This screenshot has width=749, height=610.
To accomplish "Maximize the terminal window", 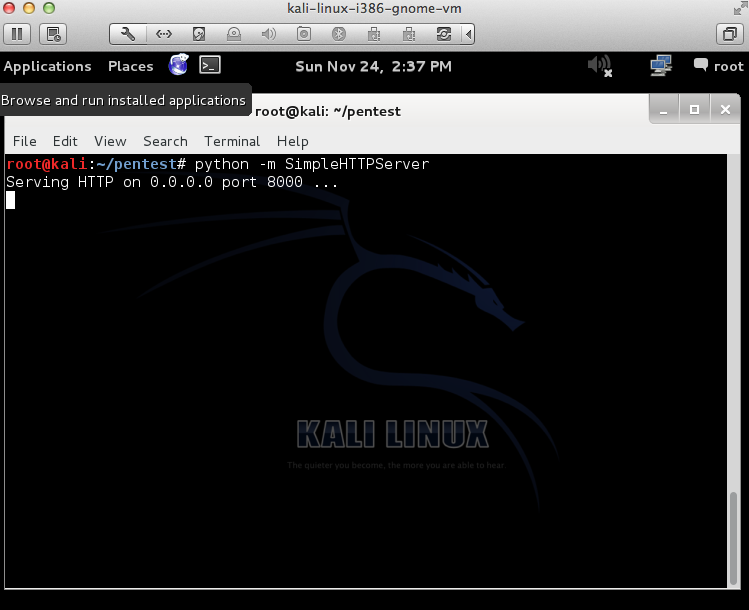I will (x=695, y=110).
